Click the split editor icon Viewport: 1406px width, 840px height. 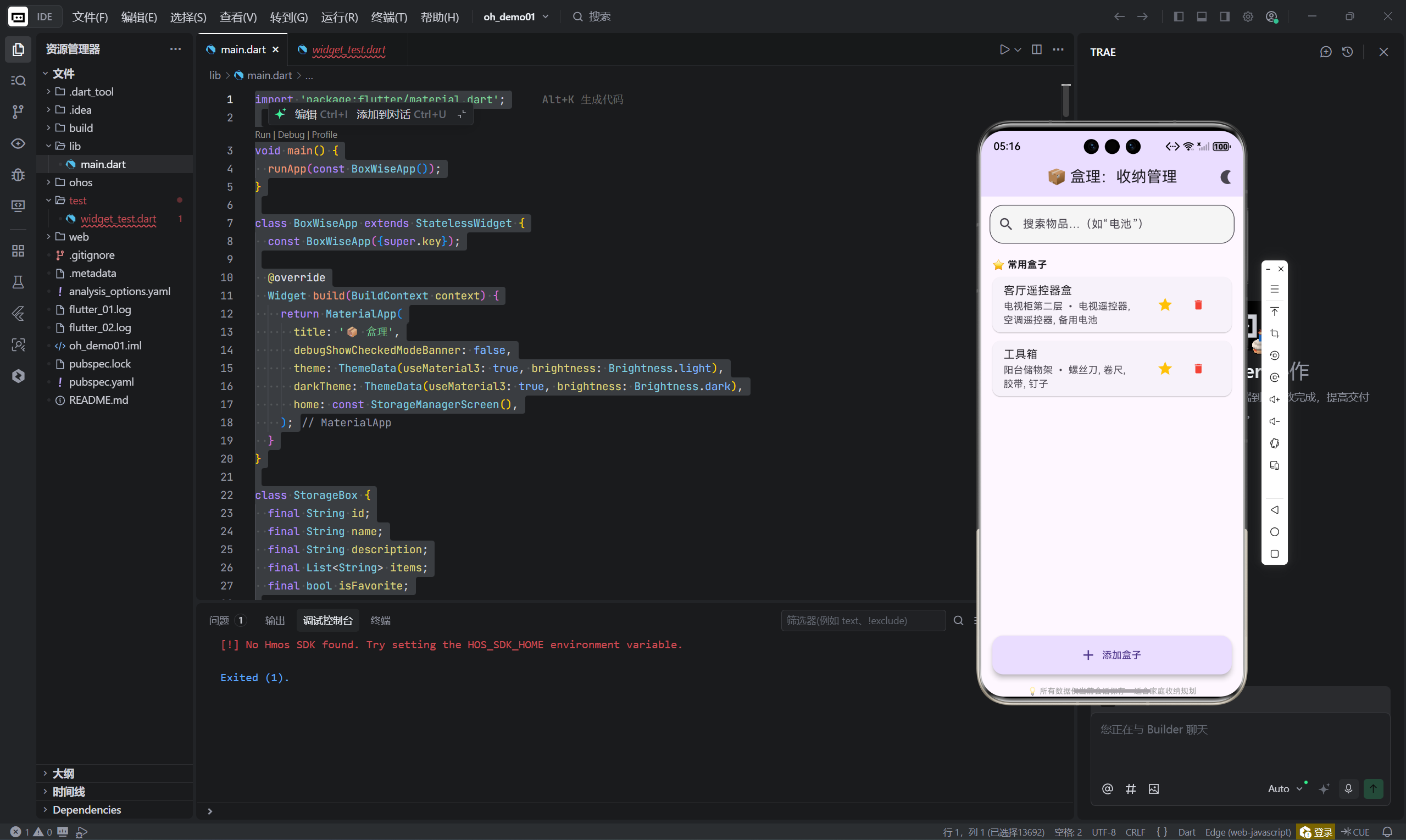[x=1036, y=50]
